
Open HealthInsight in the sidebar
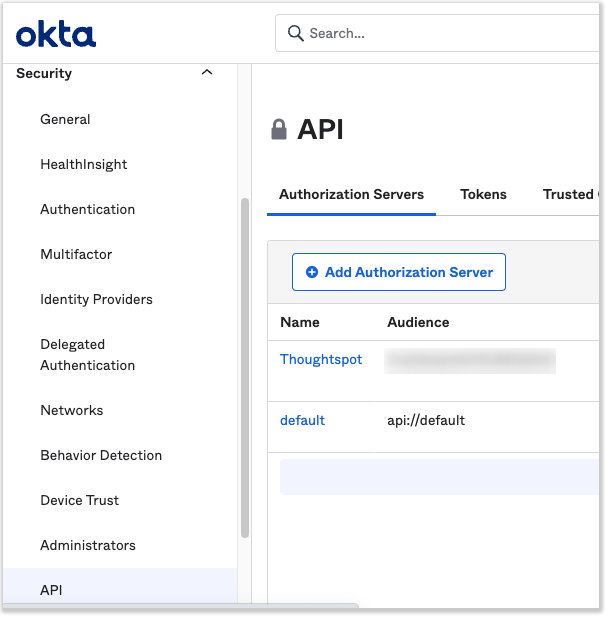[x=84, y=164]
